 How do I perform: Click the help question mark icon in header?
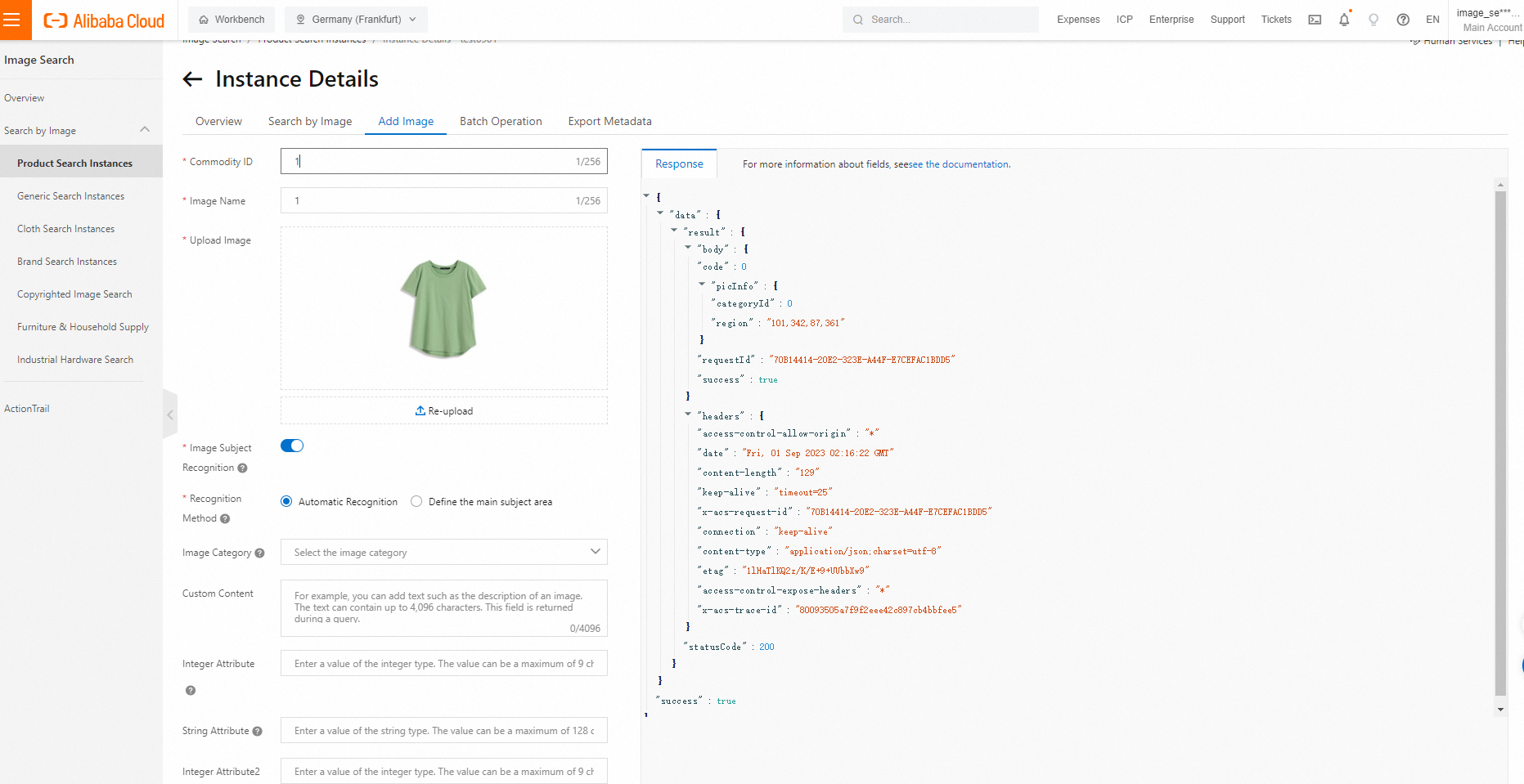click(x=1403, y=20)
